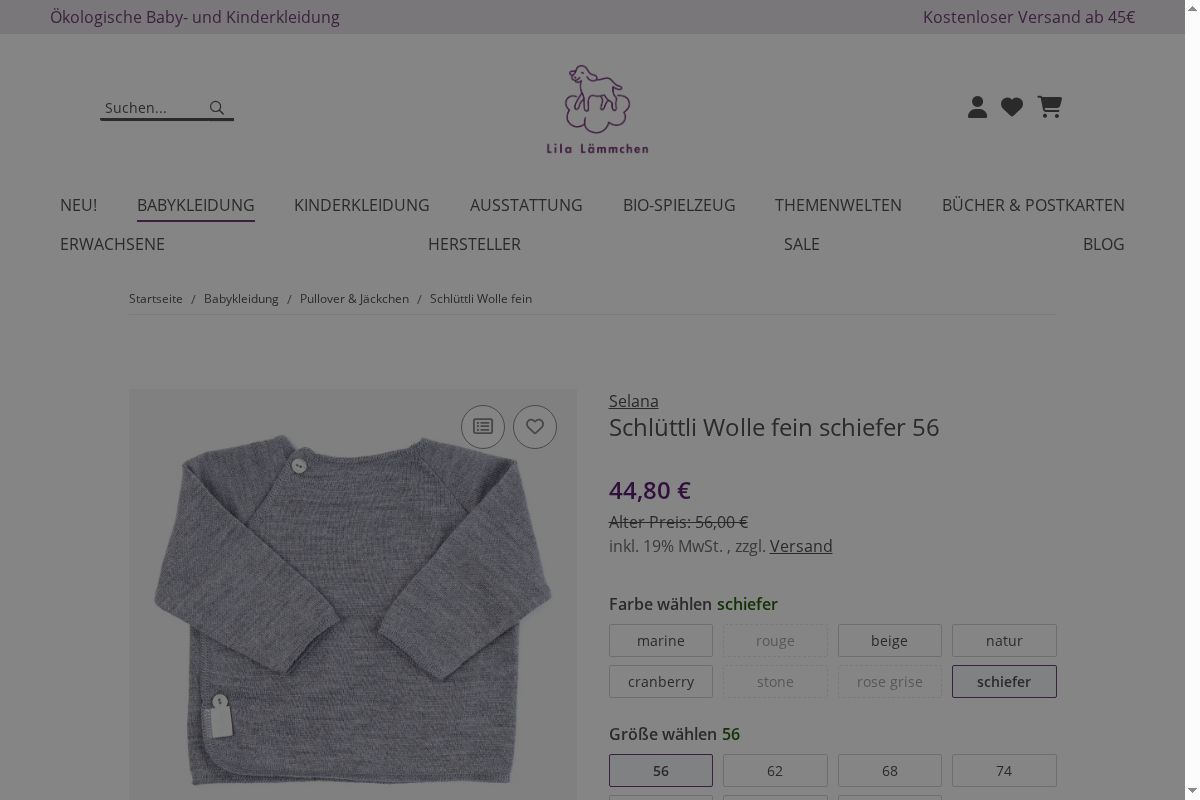Open the Kinderkleidung menu

(x=362, y=205)
